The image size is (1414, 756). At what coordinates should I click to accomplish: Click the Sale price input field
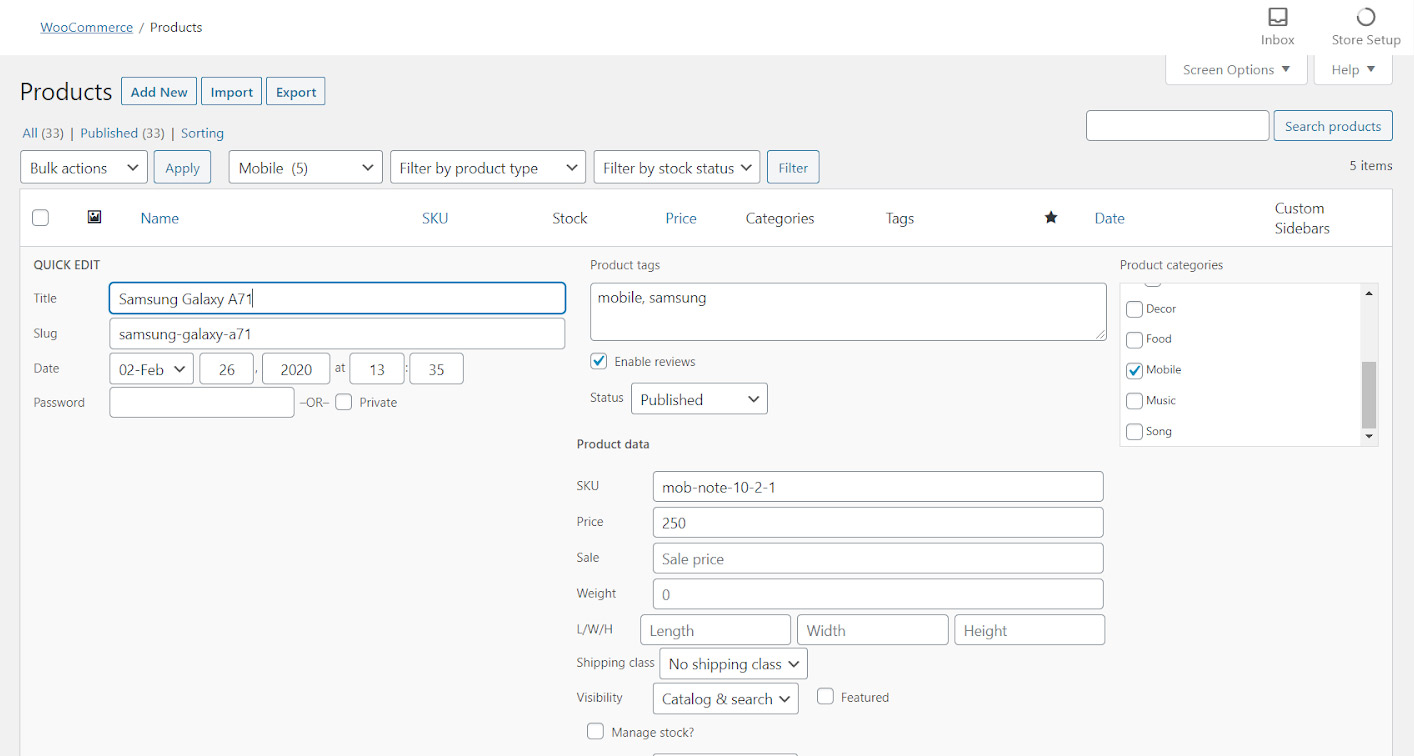877,558
